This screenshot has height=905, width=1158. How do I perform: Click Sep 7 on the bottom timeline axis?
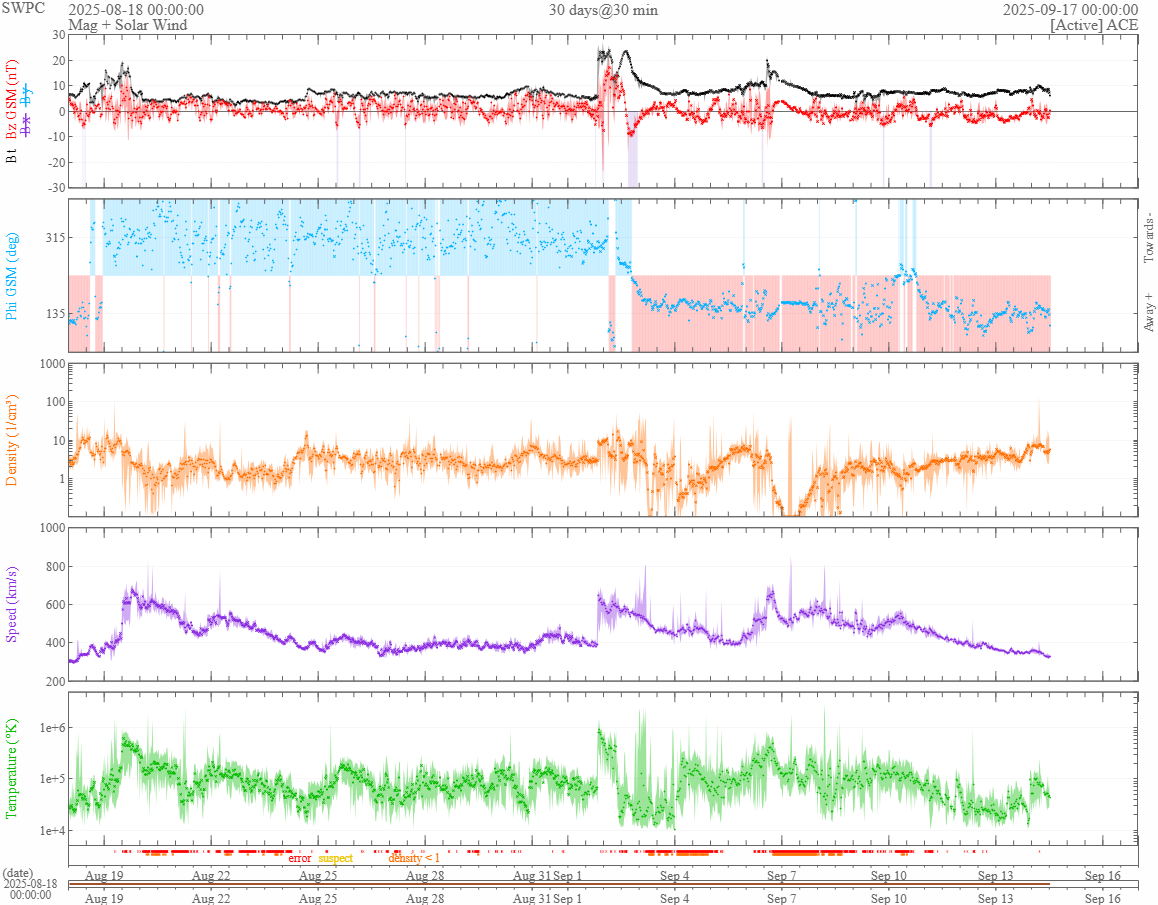[781, 898]
